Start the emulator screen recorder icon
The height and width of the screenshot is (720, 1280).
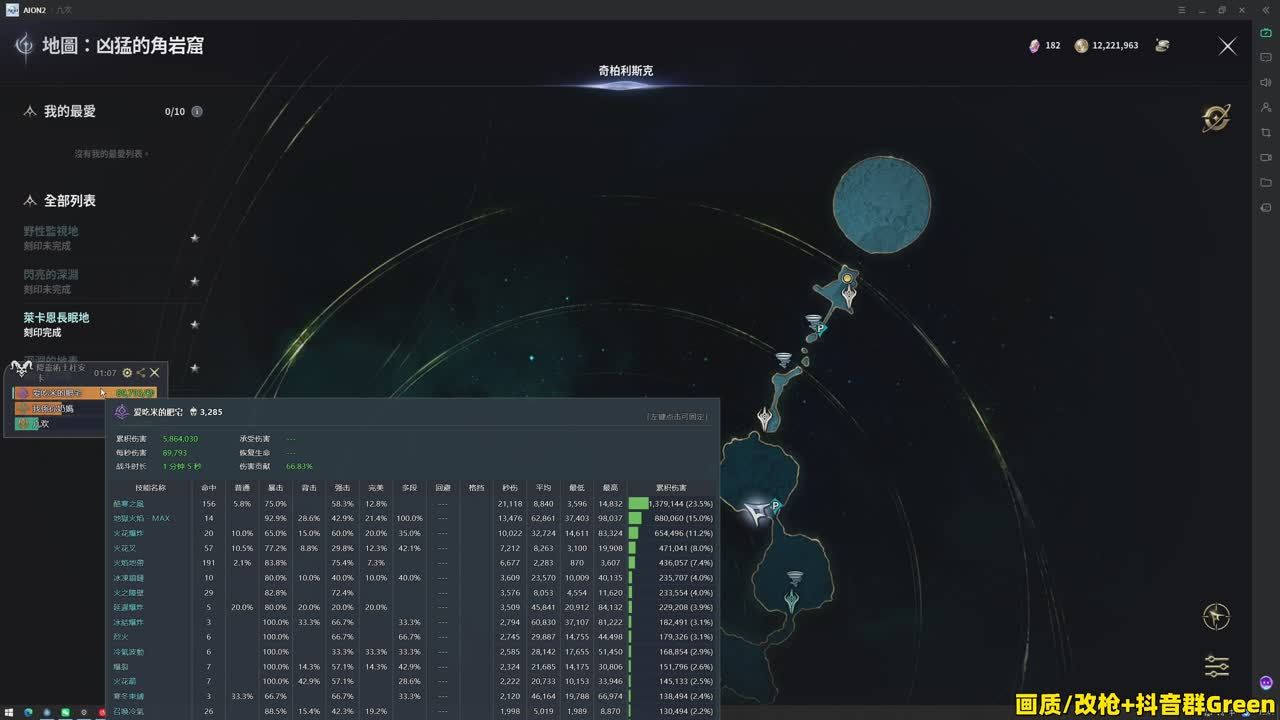1266,157
